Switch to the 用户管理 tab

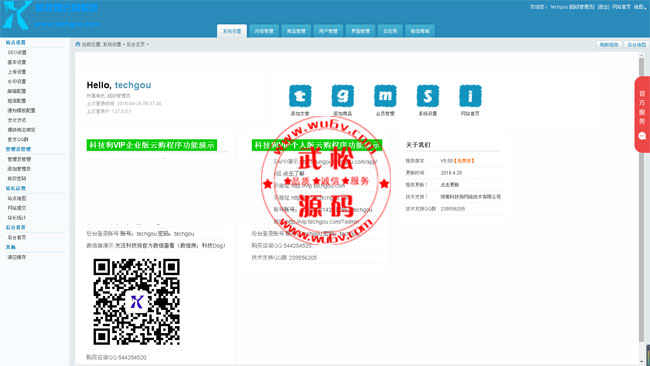tap(328, 31)
